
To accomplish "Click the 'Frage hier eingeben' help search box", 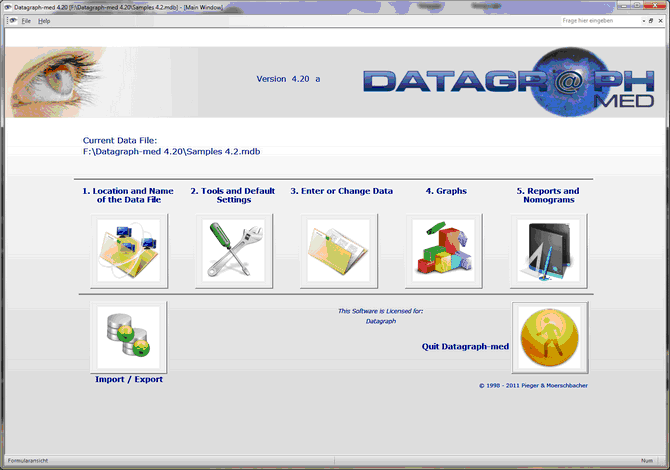I will pyautogui.click(x=600, y=21).
